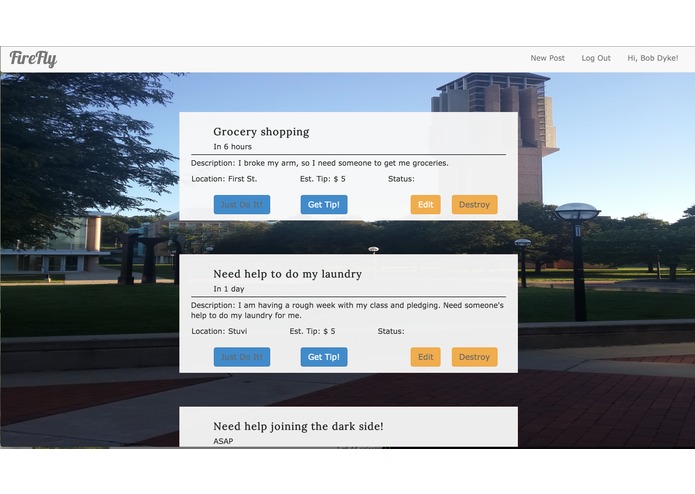695x494 pixels.
Task: Click 'Location: Stuvi' text
Action: [x=219, y=331]
